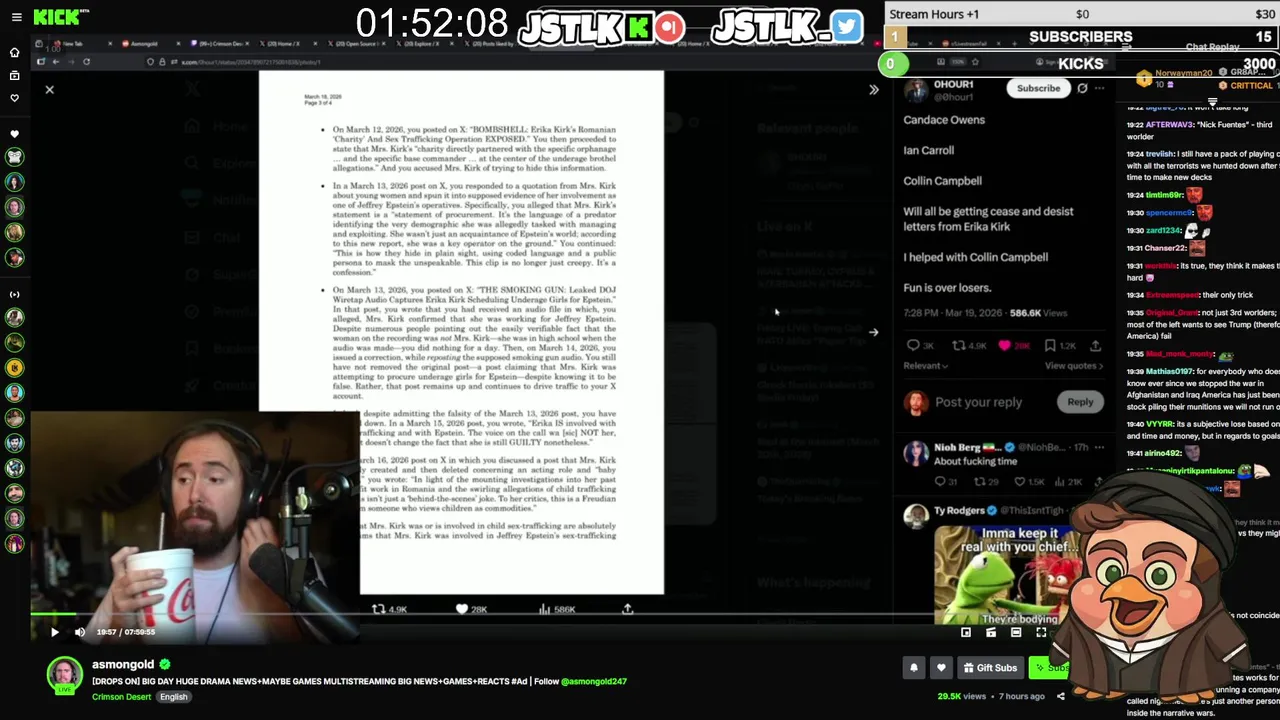The width and height of the screenshot is (1280, 720).
Task: Open the Nioh Berg reply options menu
Action: click(x=1099, y=448)
